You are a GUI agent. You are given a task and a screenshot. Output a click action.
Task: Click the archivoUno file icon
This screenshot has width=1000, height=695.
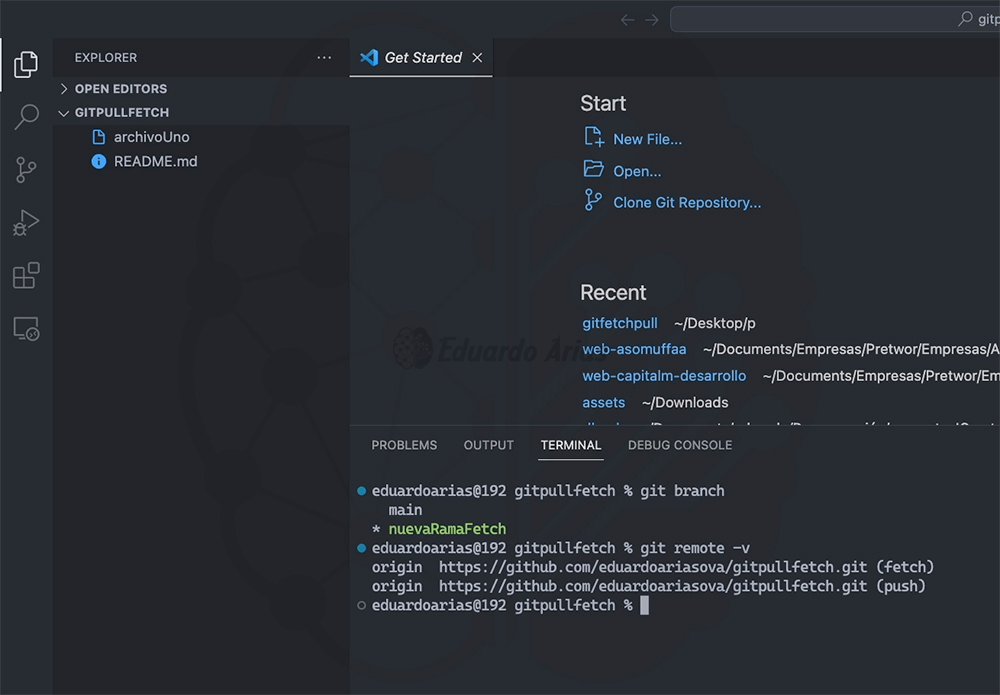click(99, 136)
